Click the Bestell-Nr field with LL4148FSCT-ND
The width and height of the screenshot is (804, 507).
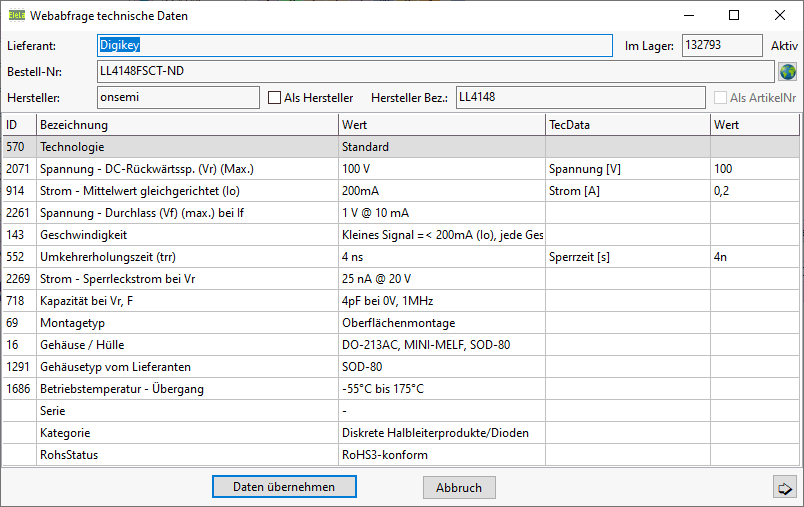(435, 71)
